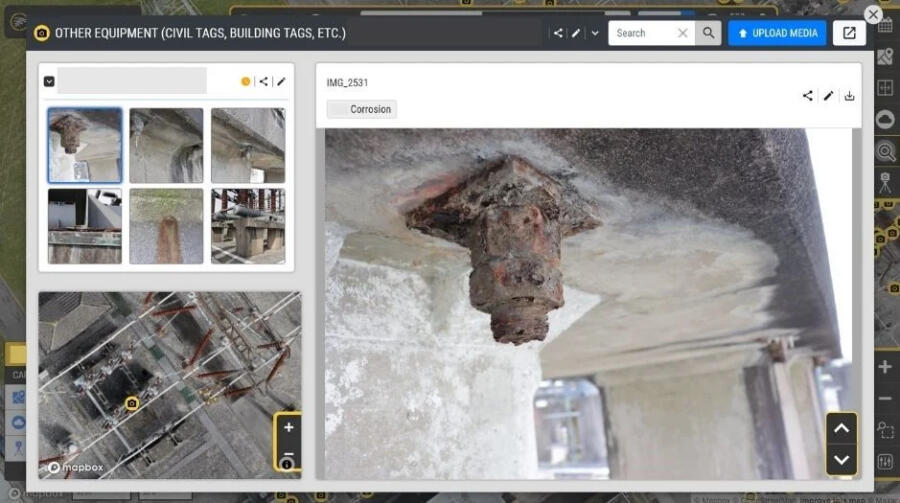This screenshot has height=503, width=900.
Task: Expand the header chevron dropdown
Action: (x=595, y=33)
